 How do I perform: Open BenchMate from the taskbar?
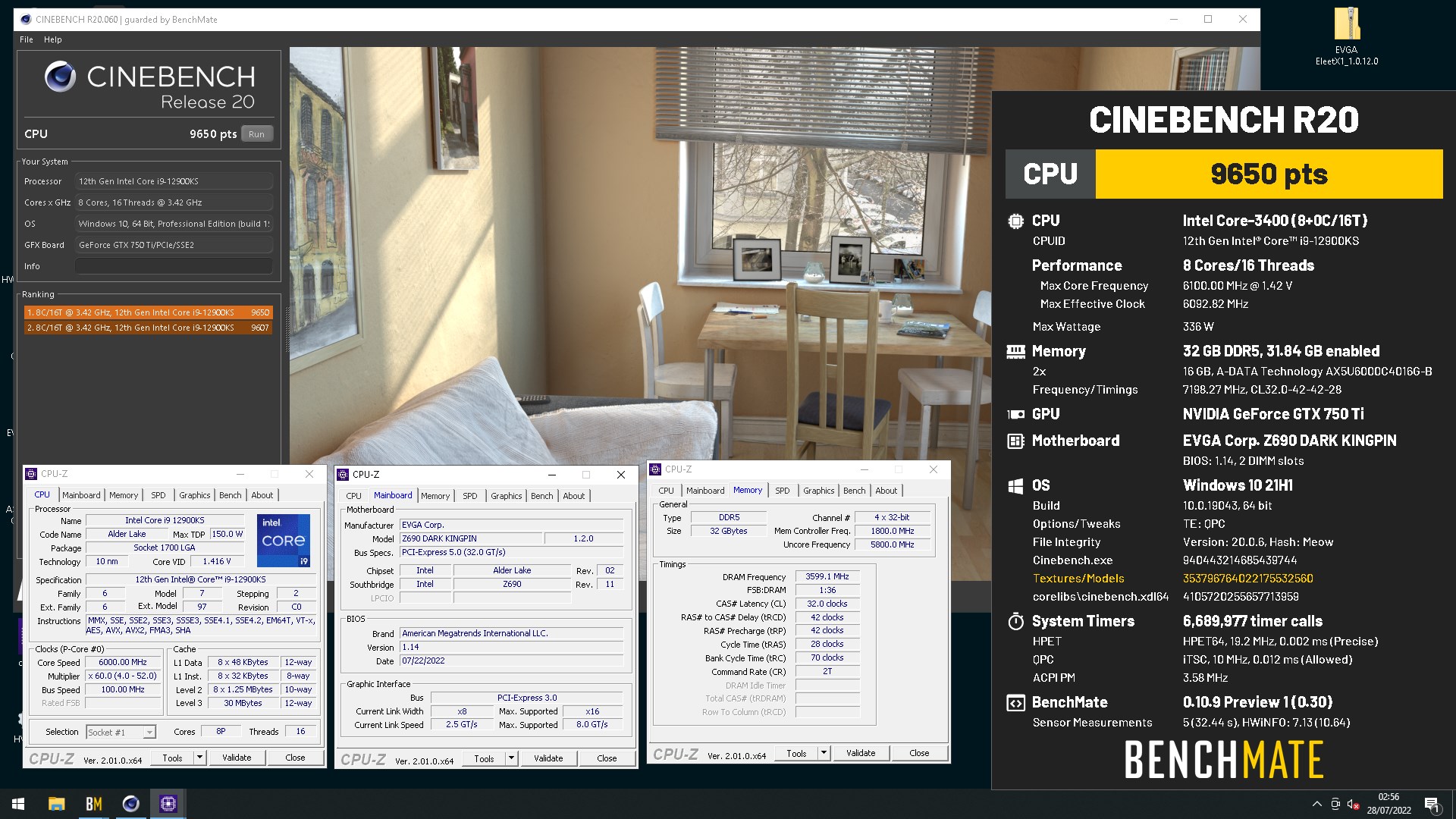pos(94,804)
